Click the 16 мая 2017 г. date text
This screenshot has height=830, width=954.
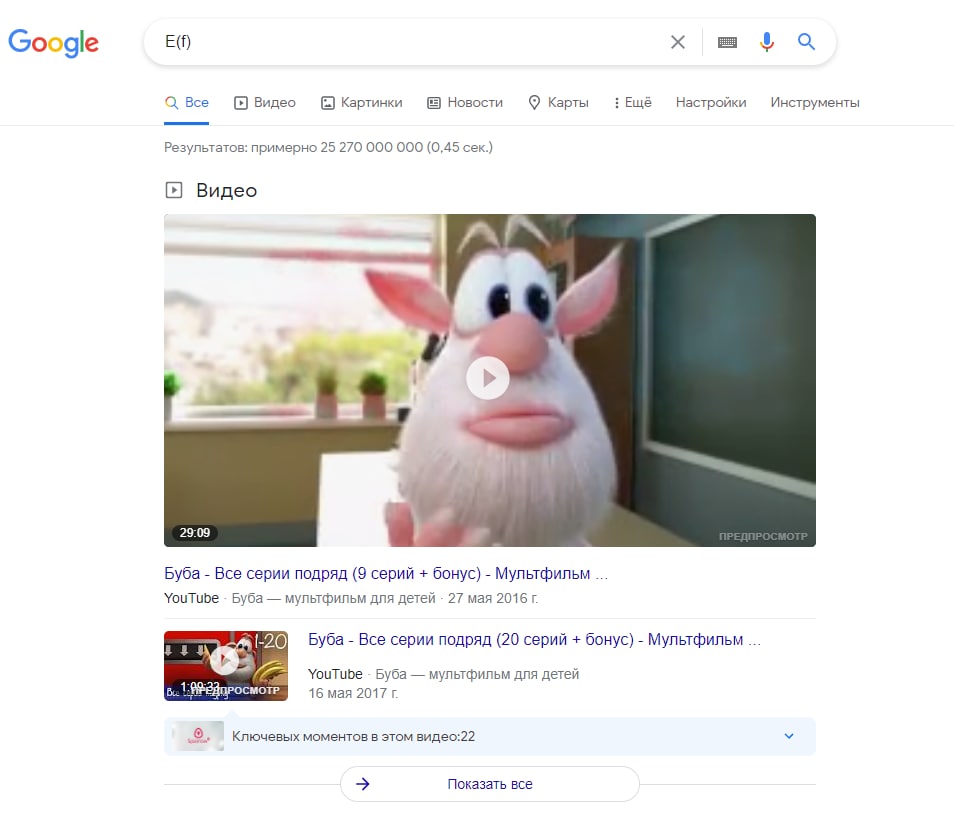click(x=353, y=693)
